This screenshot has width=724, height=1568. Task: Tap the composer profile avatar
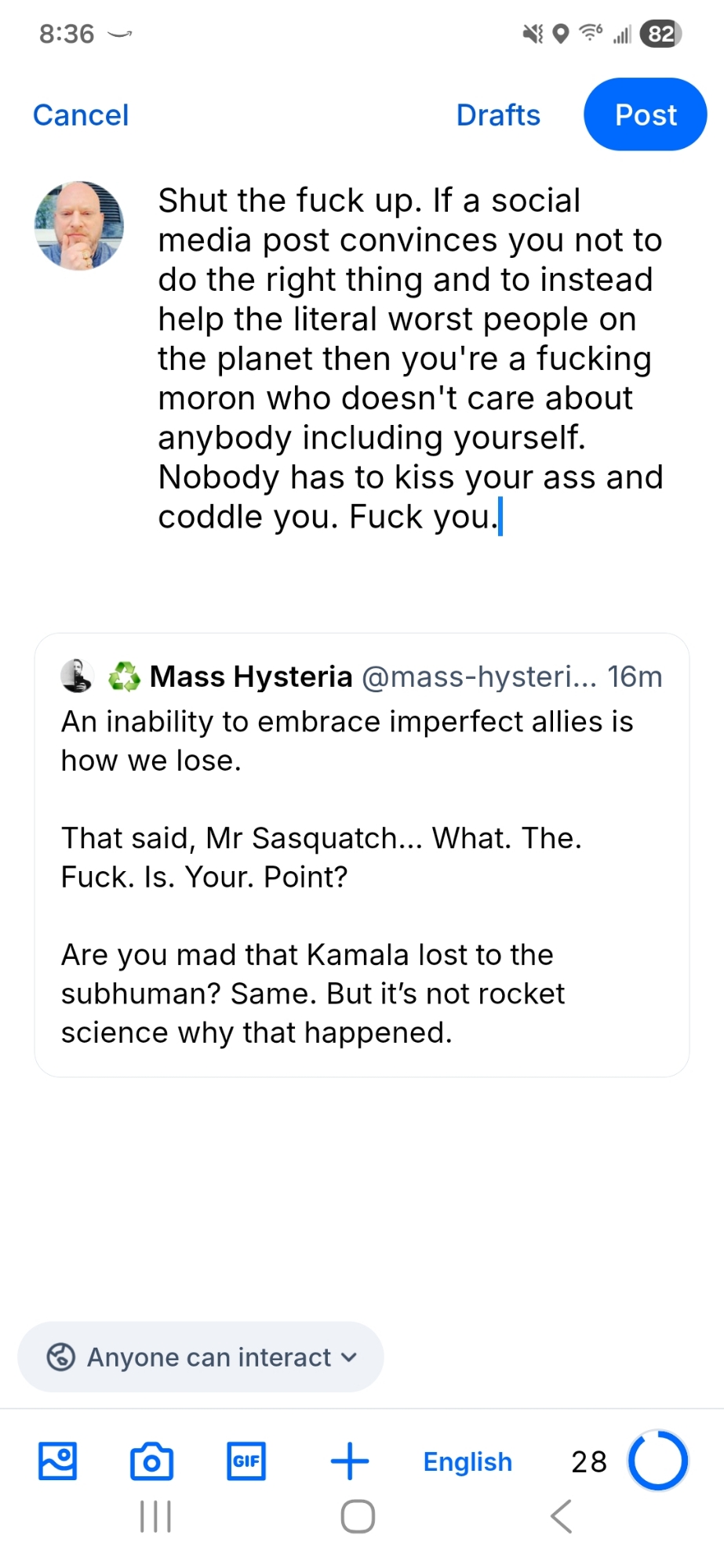click(x=79, y=226)
